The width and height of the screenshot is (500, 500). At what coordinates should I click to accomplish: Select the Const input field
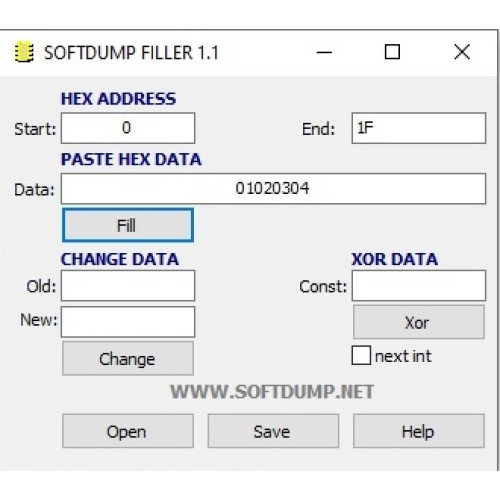coord(419,286)
